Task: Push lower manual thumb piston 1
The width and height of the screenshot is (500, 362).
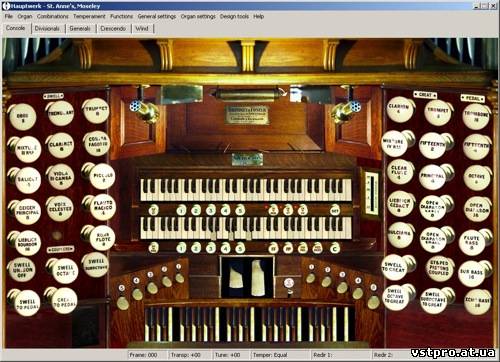Action: point(181,248)
